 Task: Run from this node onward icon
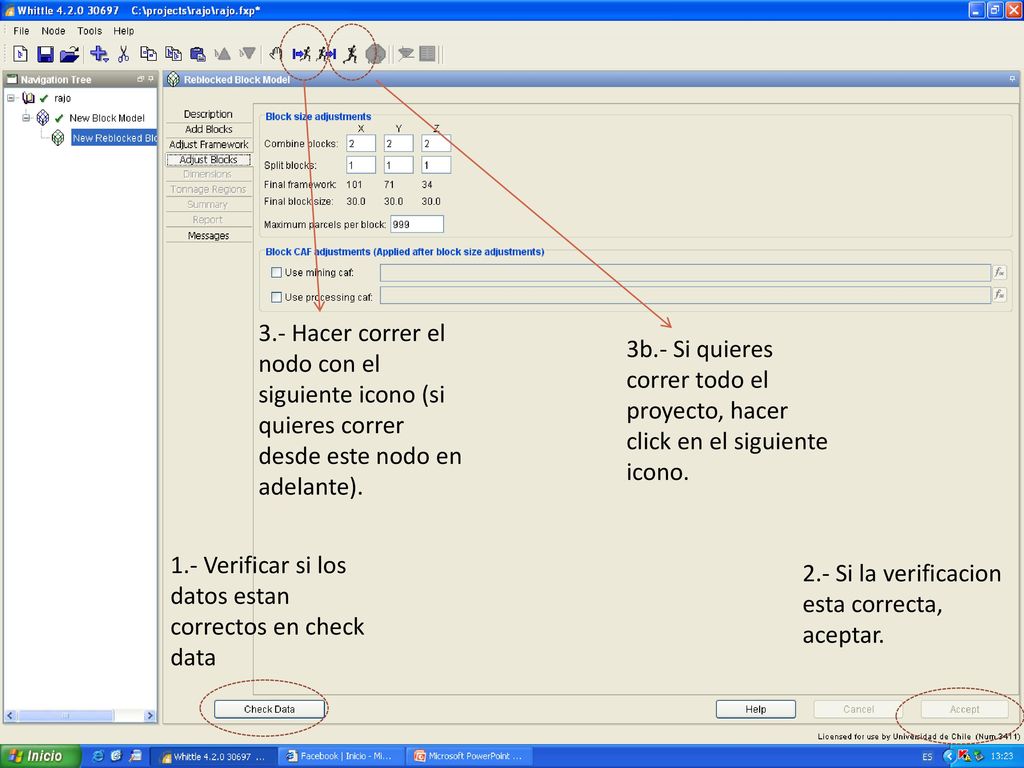(x=302, y=54)
